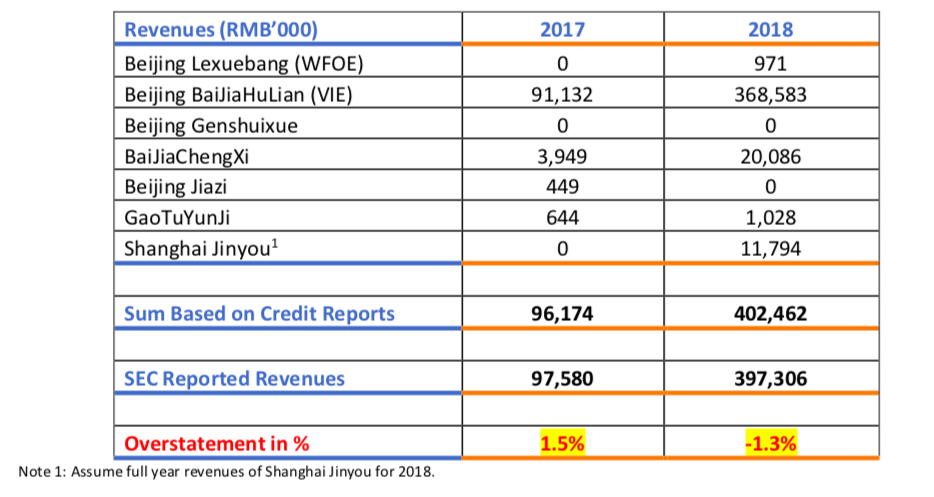Select the 2018 column header

point(770,29)
